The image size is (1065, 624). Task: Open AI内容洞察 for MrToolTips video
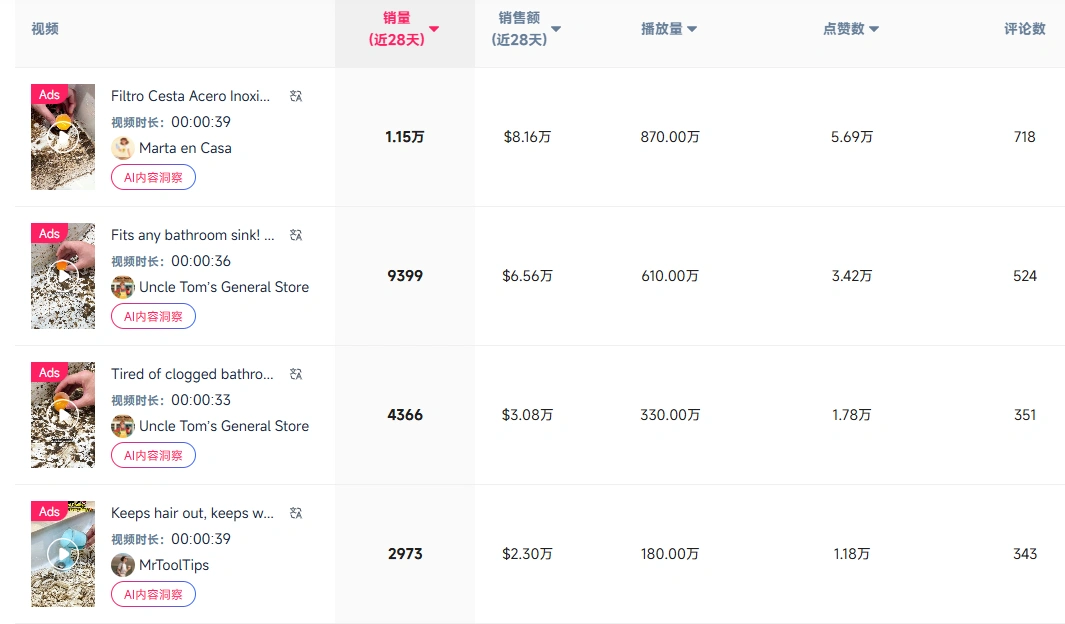coord(153,594)
